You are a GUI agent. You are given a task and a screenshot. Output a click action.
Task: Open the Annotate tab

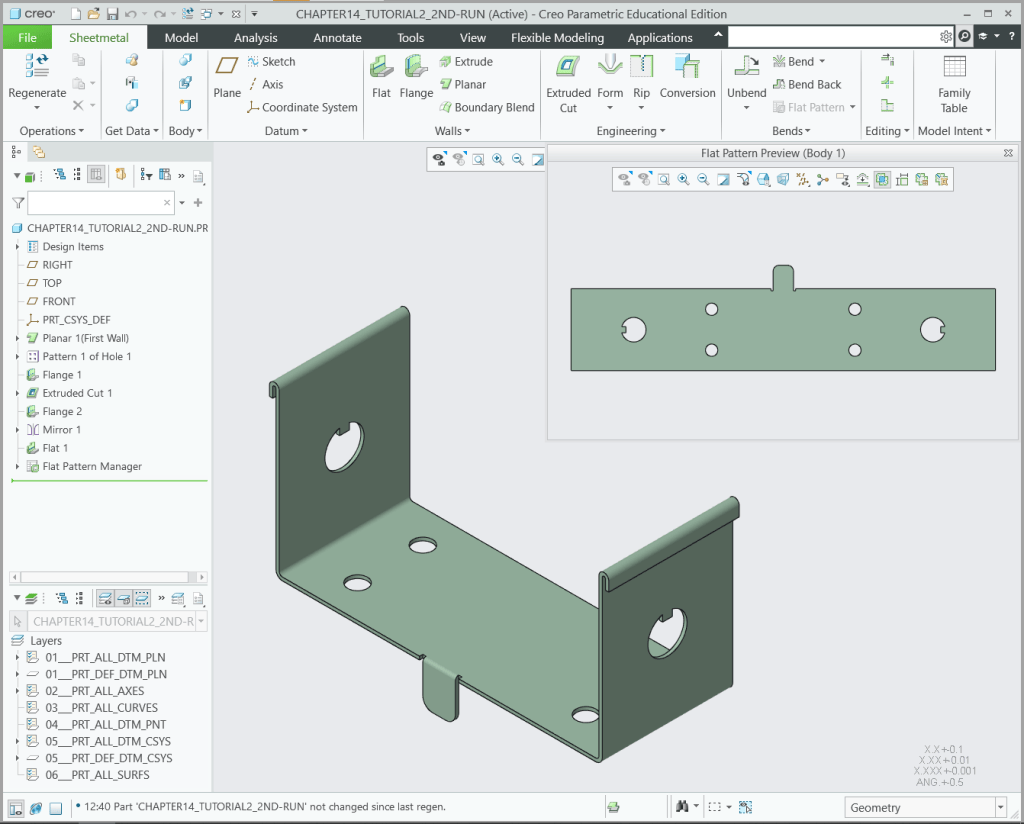(x=337, y=37)
